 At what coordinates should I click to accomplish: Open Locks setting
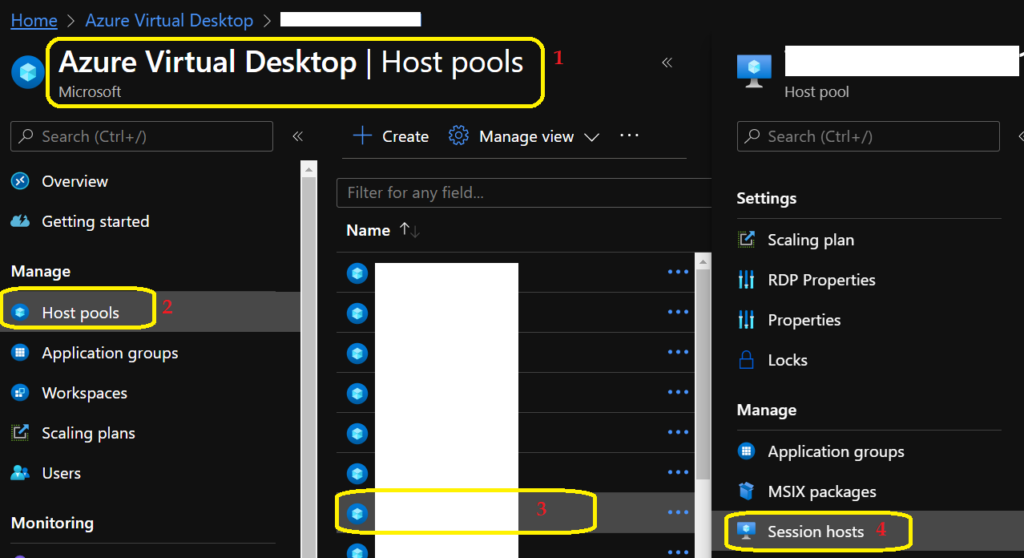coord(788,360)
